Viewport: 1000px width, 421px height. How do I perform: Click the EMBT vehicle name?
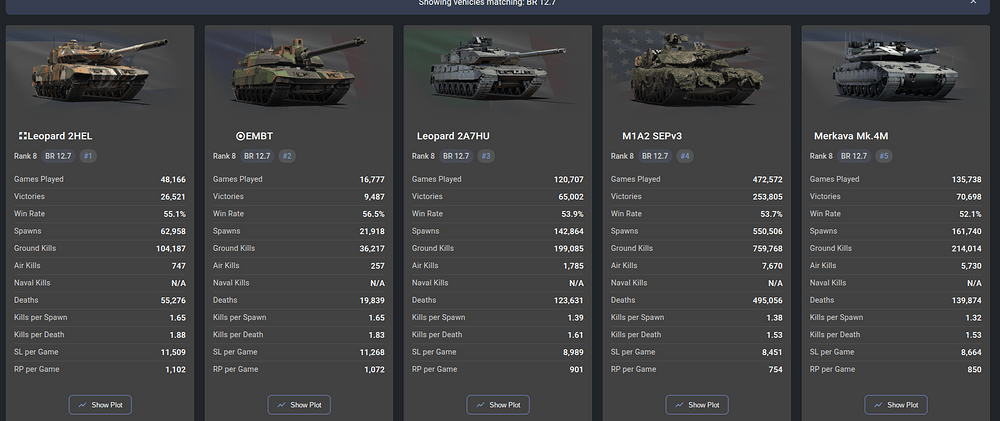(x=259, y=136)
